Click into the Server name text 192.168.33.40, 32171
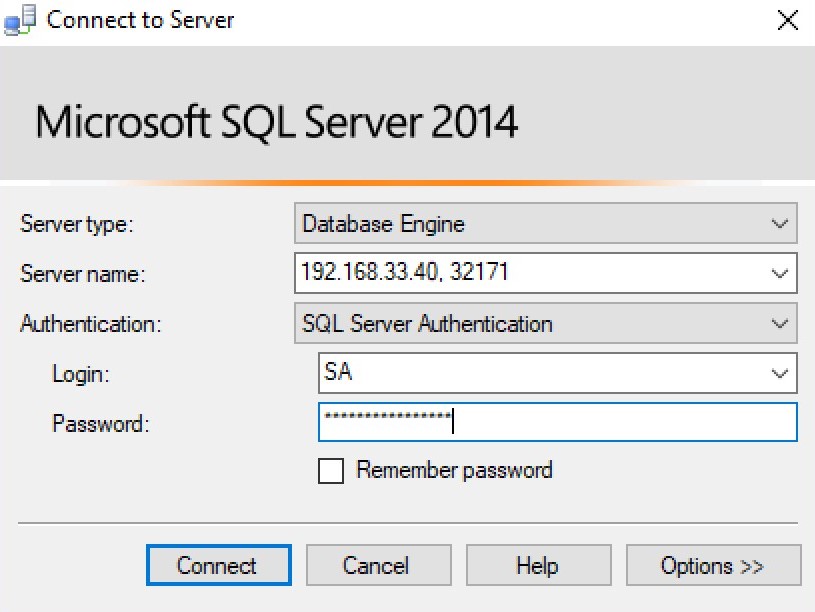This screenshot has height=612, width=815. (x=404, y=272)
